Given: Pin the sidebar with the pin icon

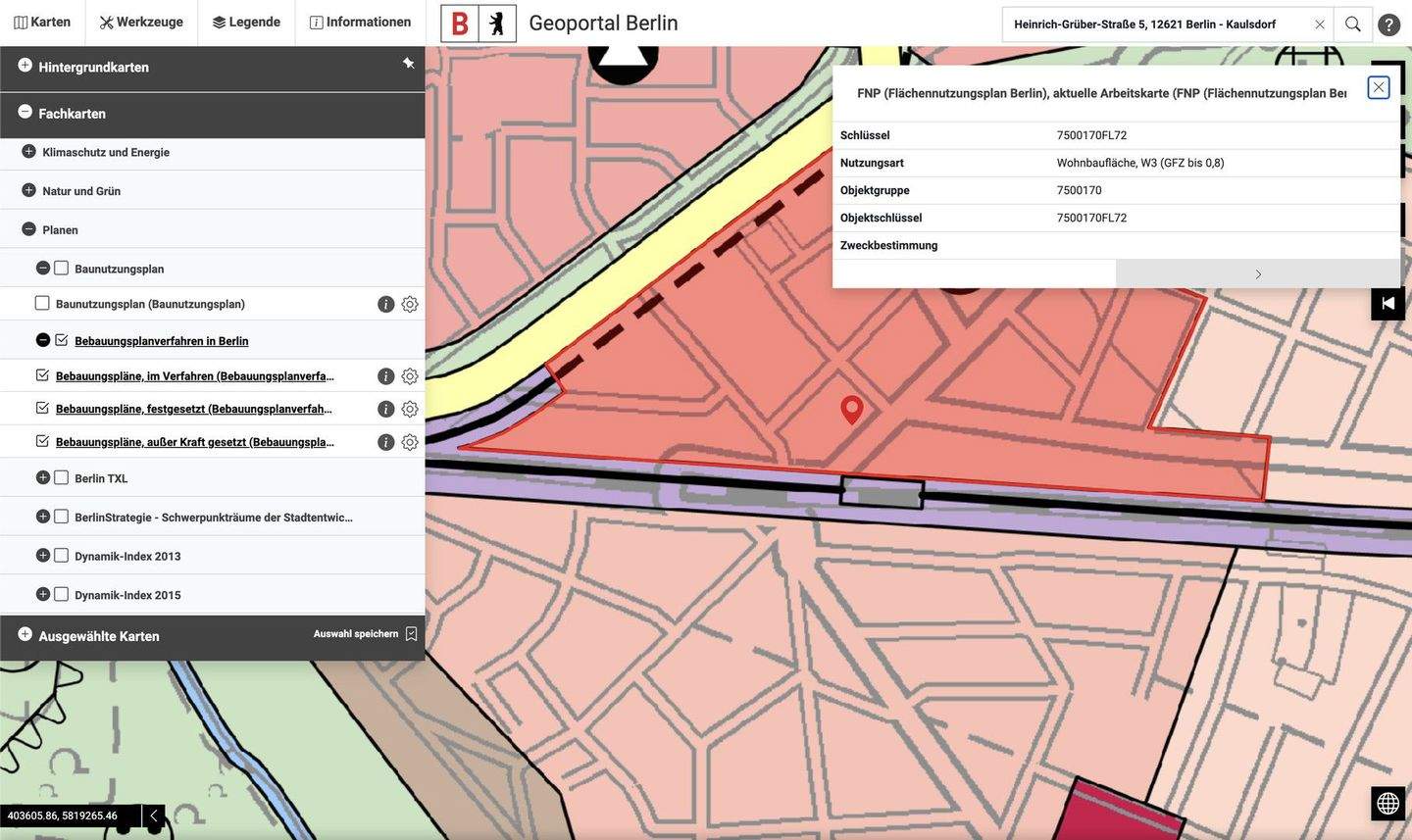Looking at the screenshot, I should (408, 64).
